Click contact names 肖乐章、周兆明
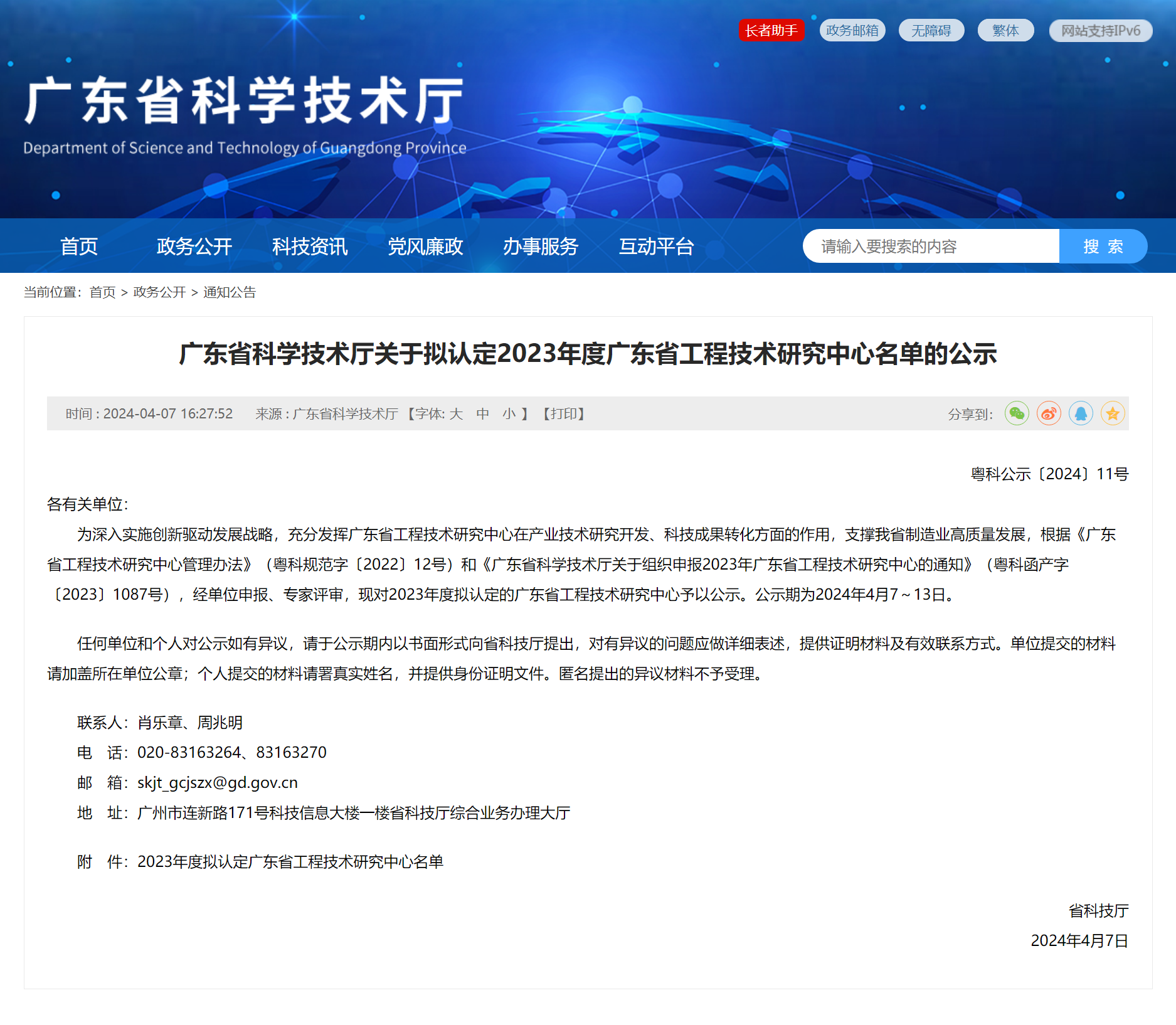 [x=190, y=723]
